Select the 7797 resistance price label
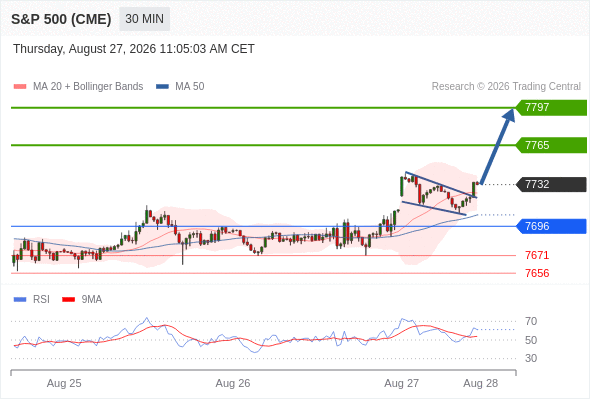 click(551, 108)
